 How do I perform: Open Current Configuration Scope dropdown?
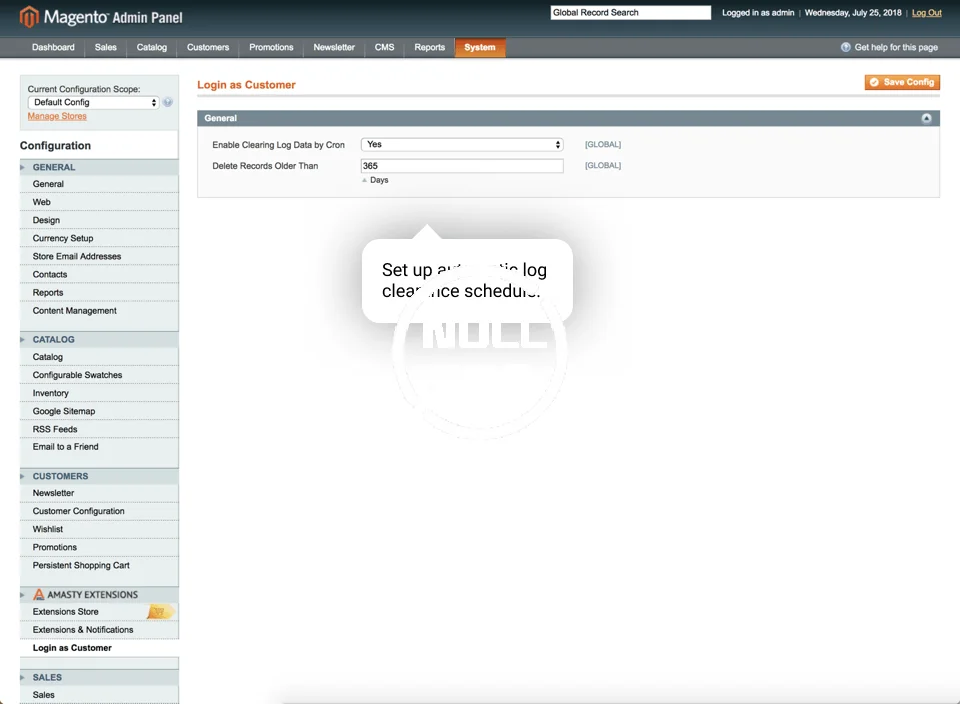coord(93,102)
